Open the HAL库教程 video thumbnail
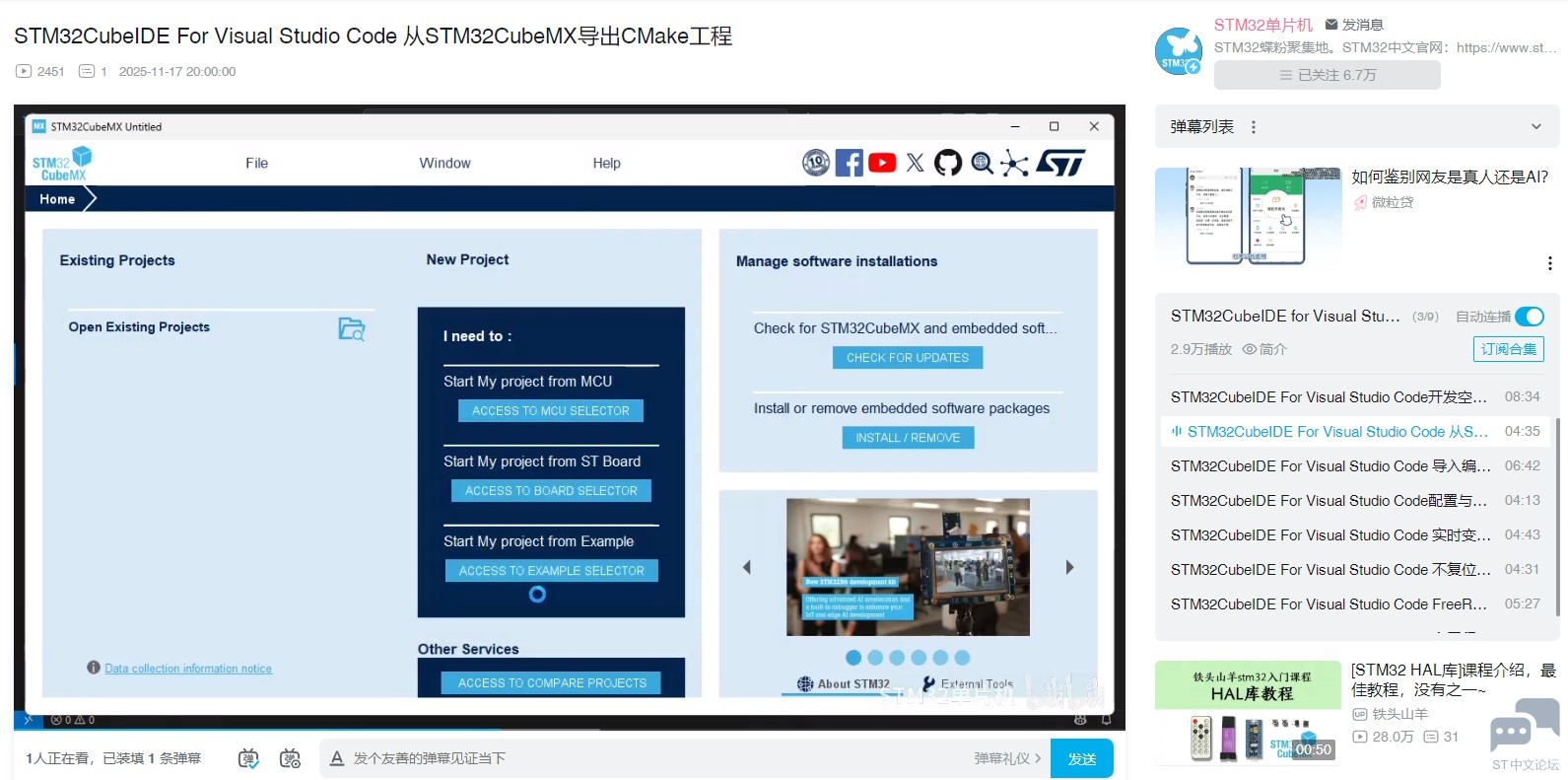 tap(1248, 713)
